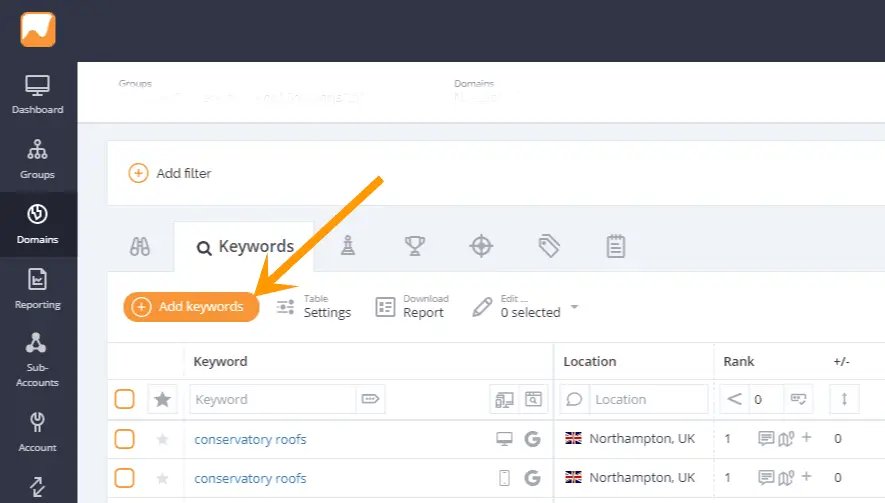
Task: Click the Google icon in mobile row
Action: click(532, 478)
